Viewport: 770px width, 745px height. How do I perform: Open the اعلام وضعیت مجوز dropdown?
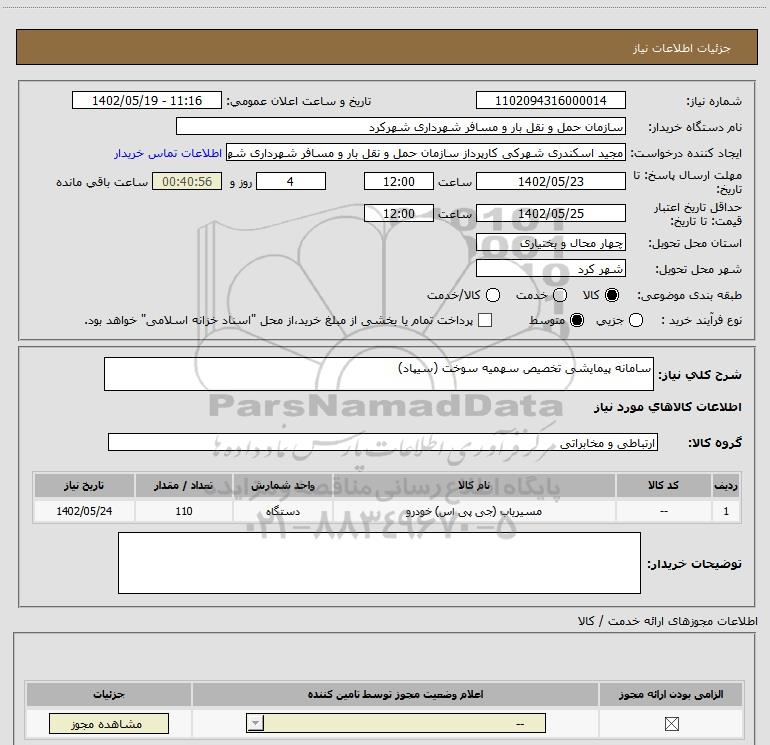(x=396, y=723)
